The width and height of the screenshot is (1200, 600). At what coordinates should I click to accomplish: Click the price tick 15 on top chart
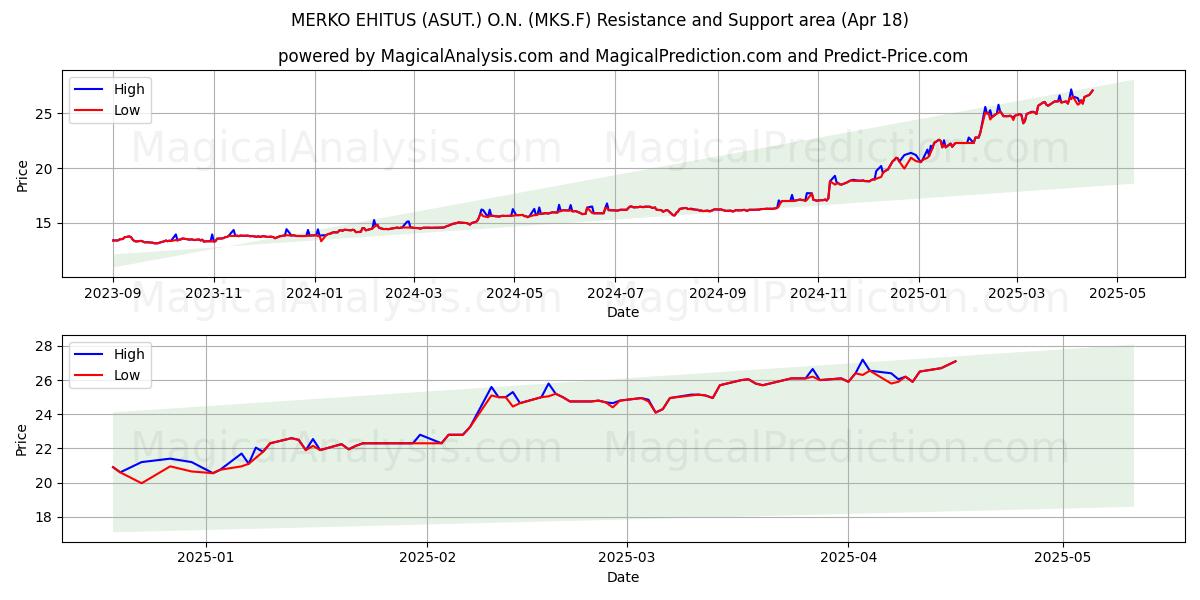click(x=46, y=223)
